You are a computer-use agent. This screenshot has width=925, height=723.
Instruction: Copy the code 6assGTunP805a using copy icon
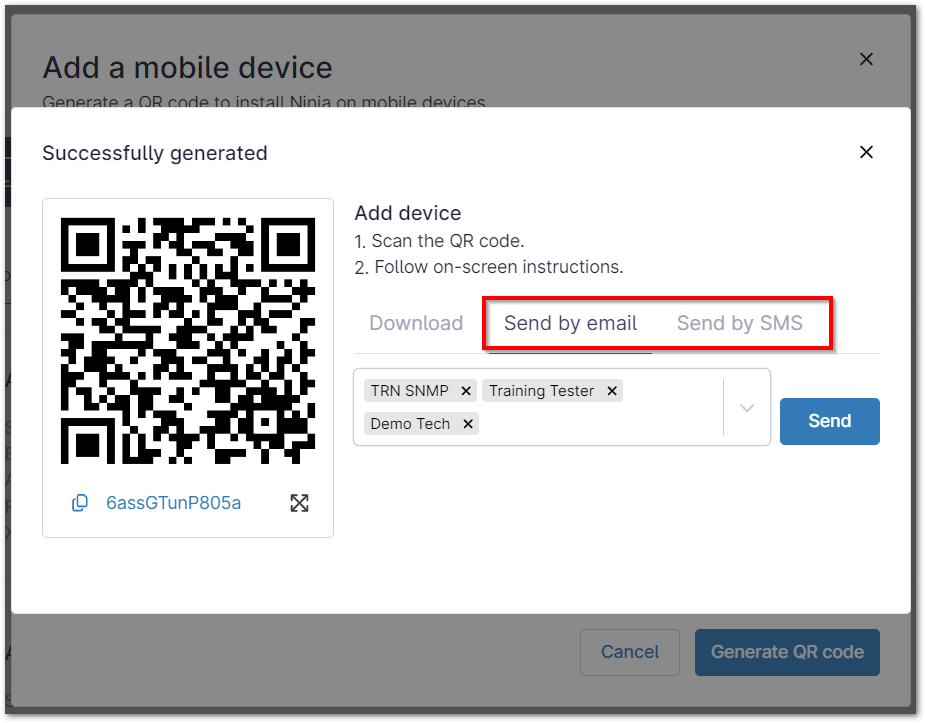(x=80, y=502)
